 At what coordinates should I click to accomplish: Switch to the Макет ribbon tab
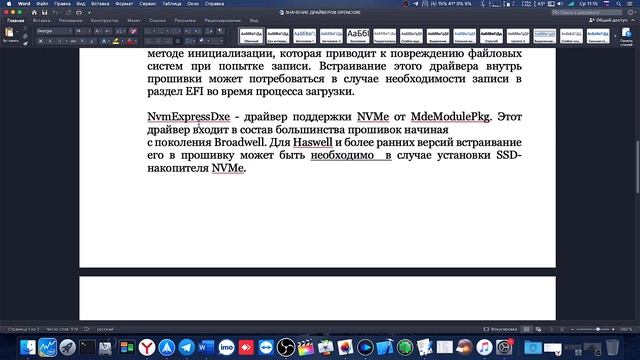133,20
